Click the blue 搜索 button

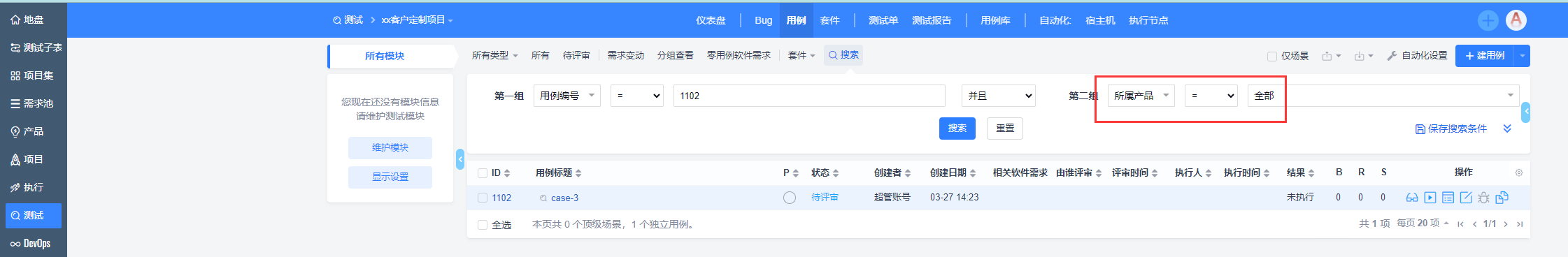coord(957,128)
